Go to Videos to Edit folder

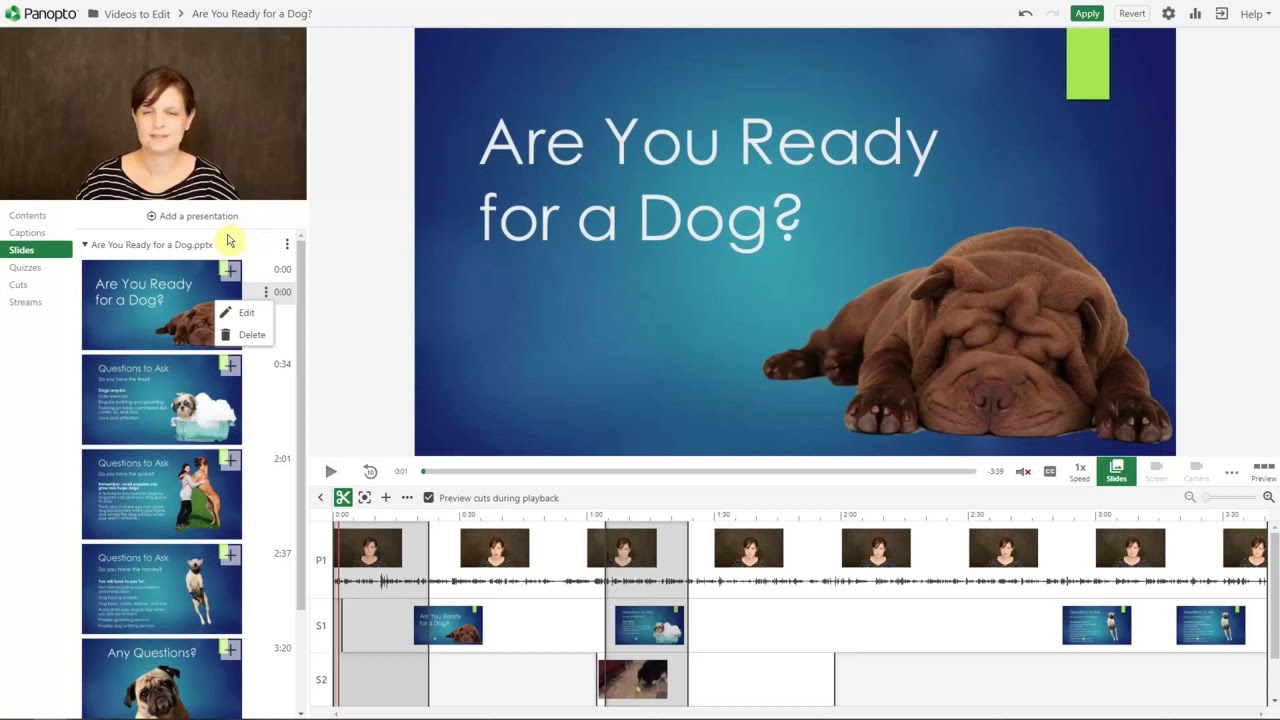(129, 14)
